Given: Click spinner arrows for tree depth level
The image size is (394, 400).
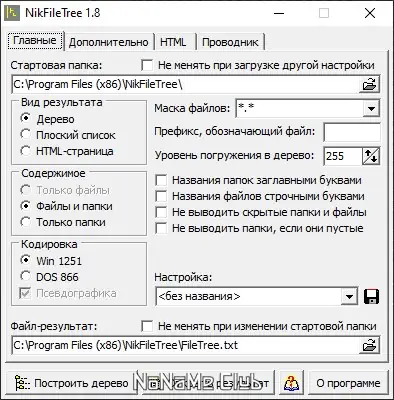Looking at the screenshot, I should pyautogui.click(x=371, y=156).
